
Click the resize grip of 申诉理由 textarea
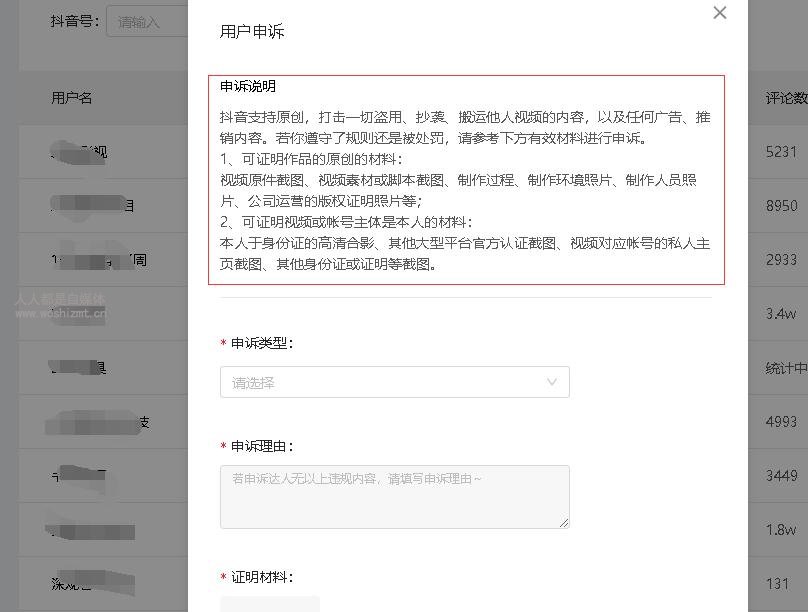point(564,523)
